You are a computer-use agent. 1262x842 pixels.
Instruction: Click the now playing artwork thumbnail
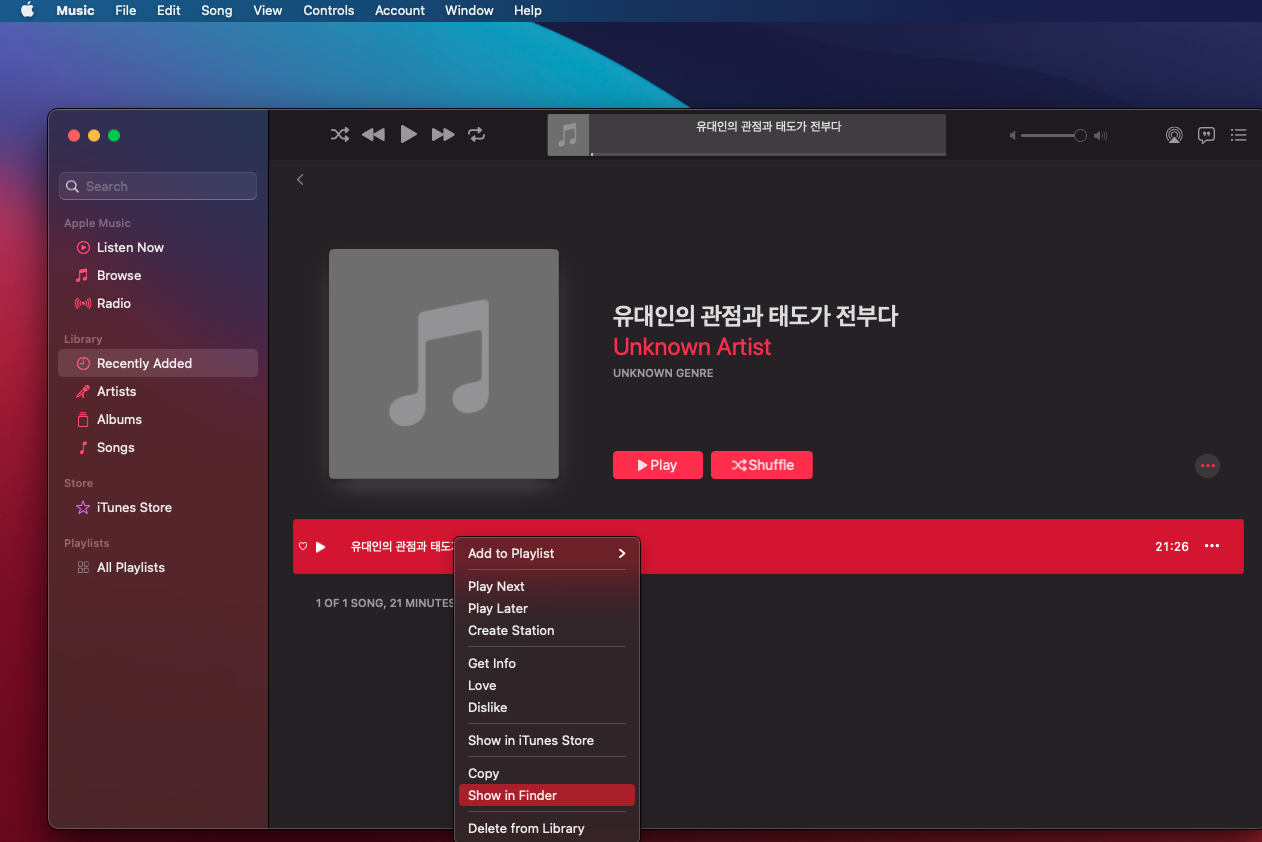point(568,135)
